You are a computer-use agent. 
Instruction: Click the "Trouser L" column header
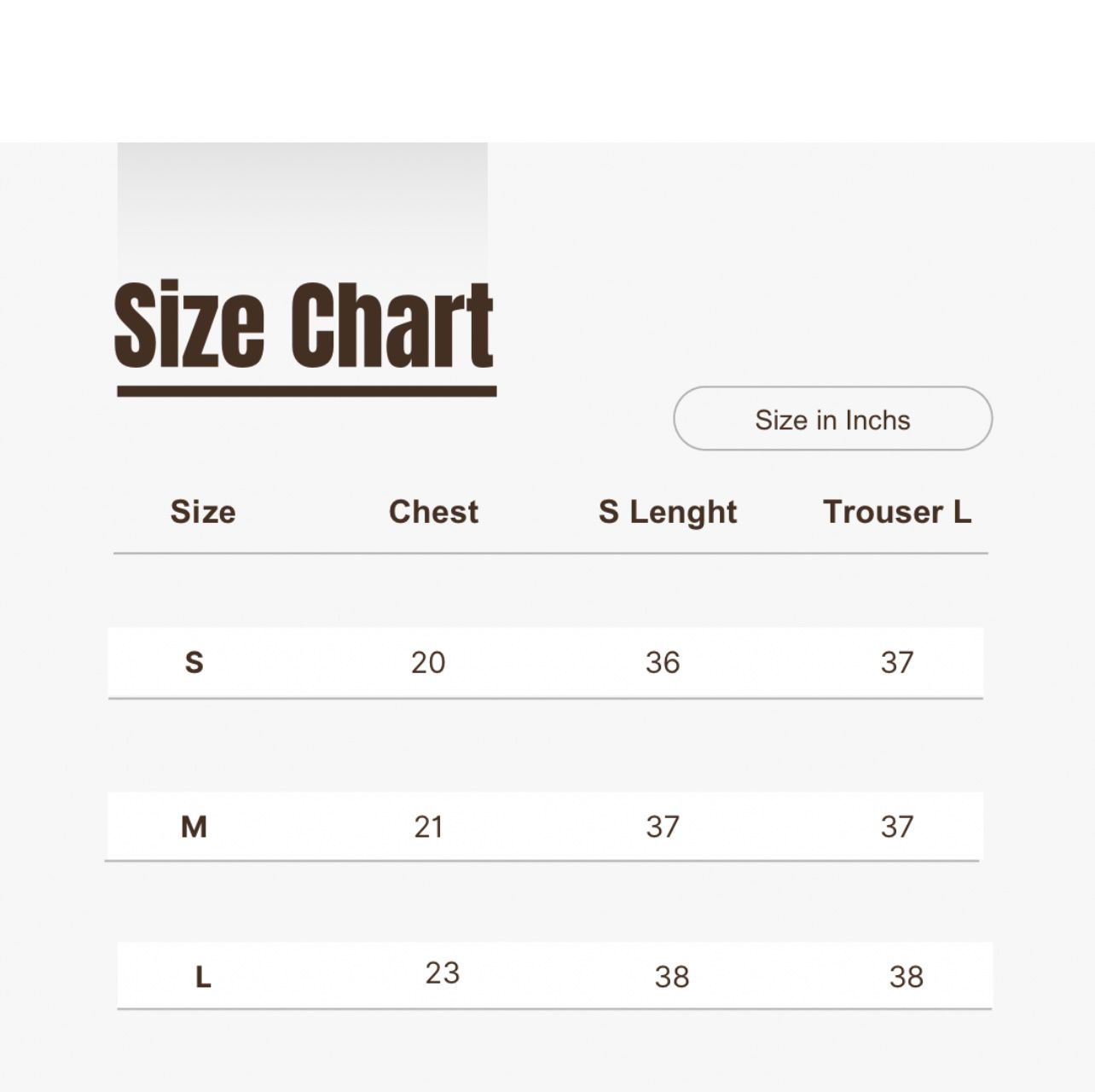pyautogui.click(x=897, y=512)
